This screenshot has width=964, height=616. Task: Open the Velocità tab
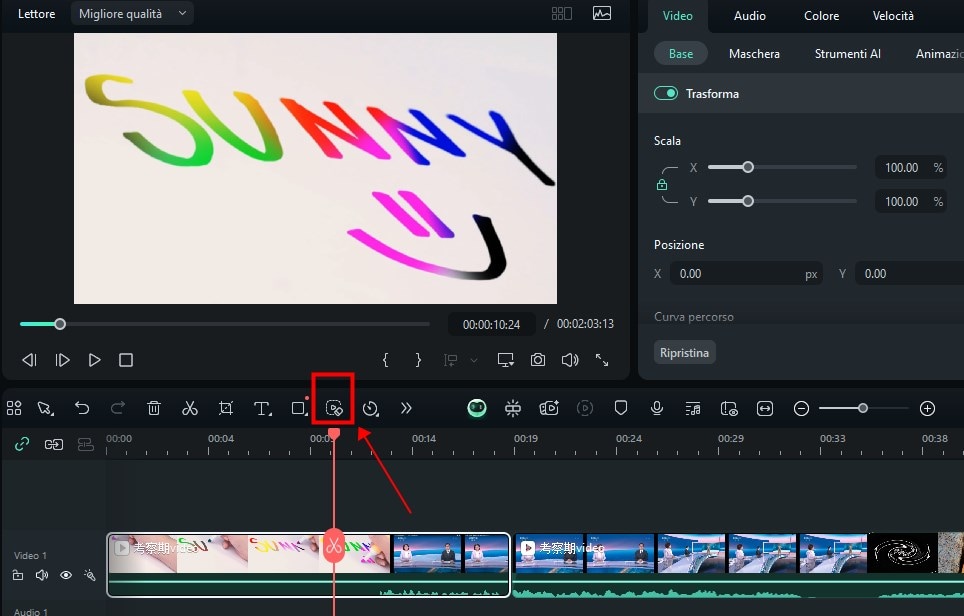point(893,16)
